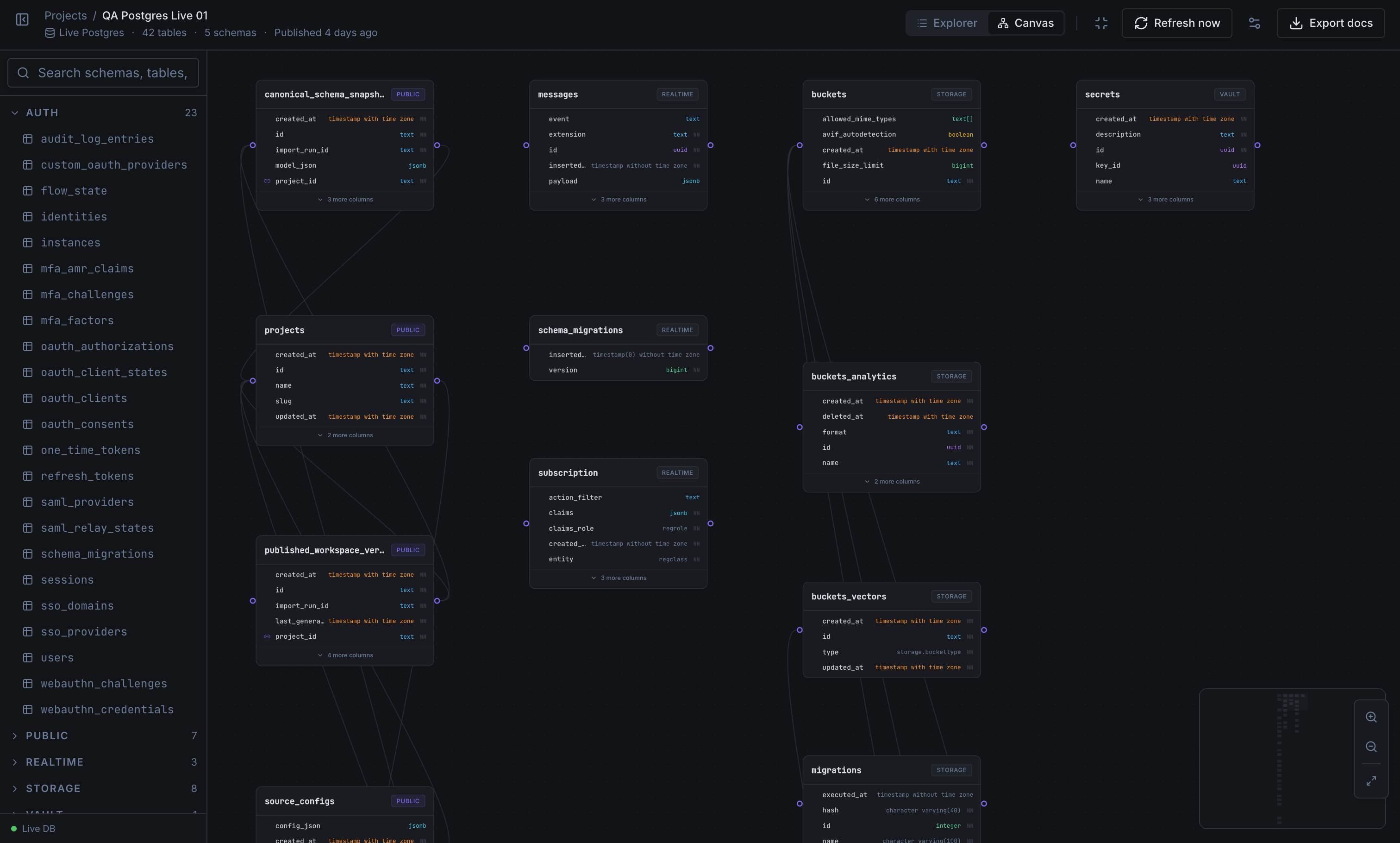Click the fit view expand arrows icon
1400x843 pixels.
(1370, 781)
